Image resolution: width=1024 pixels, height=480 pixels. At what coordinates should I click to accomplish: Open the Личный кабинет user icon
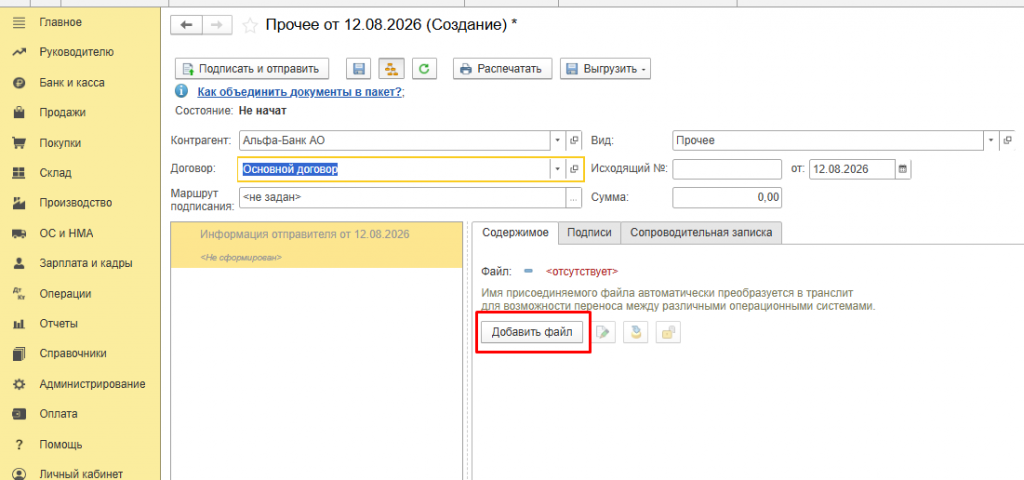tap(19, 474)
